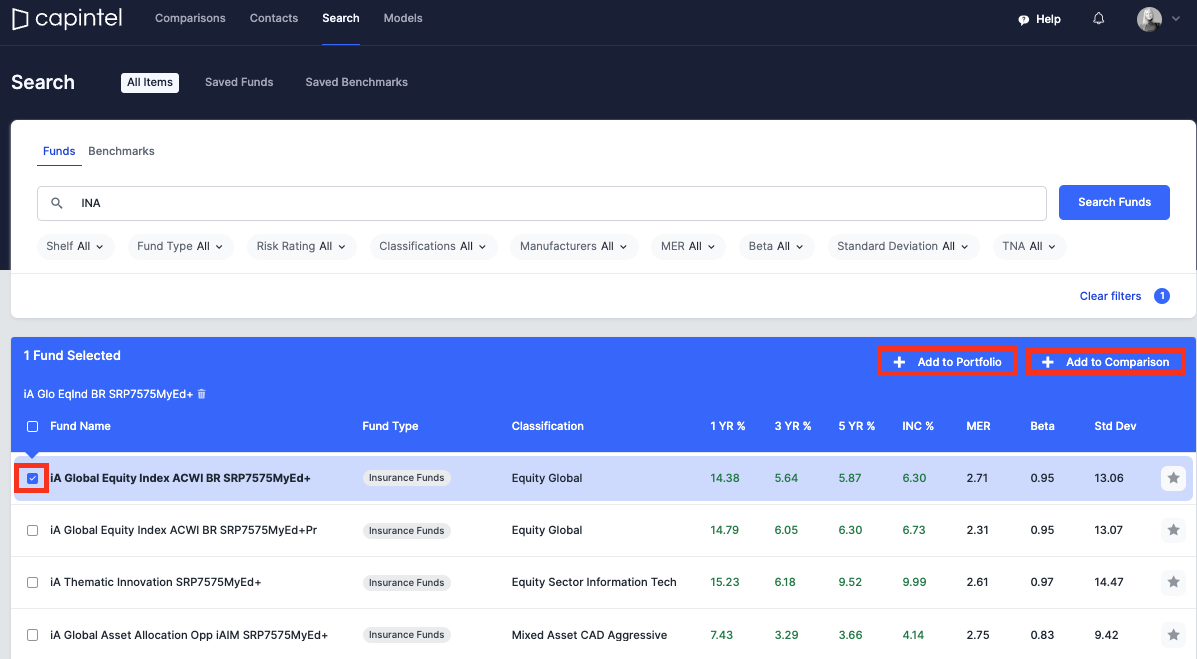This screenshot has width=1197, height=659.
Task: Switch to the Benchmarks tab
Action: click(121, 151)
